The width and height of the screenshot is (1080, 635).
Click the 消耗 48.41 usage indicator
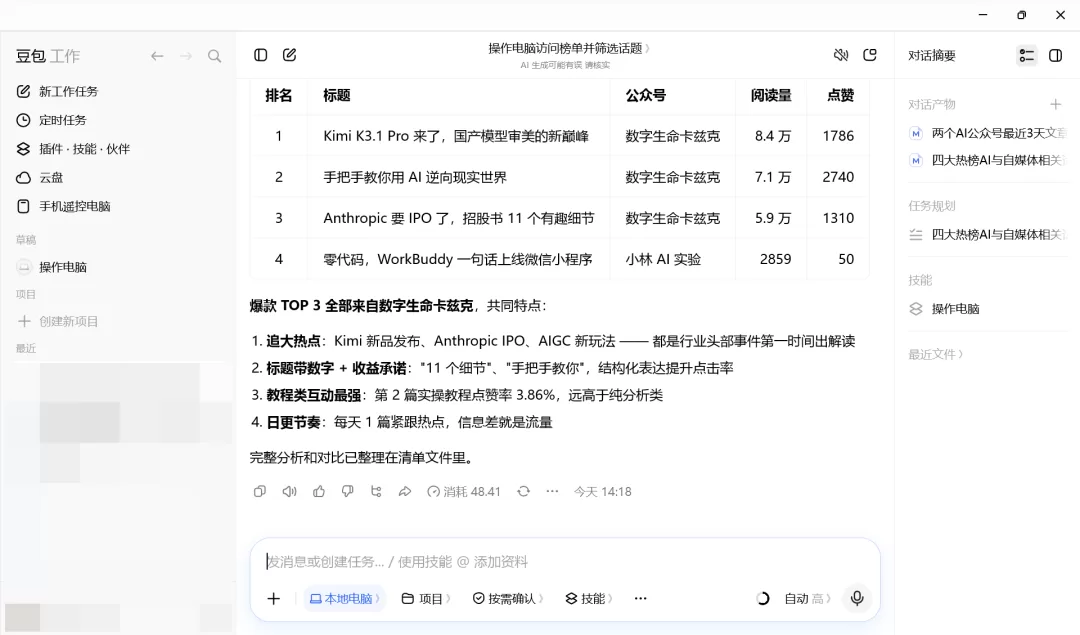464,491
